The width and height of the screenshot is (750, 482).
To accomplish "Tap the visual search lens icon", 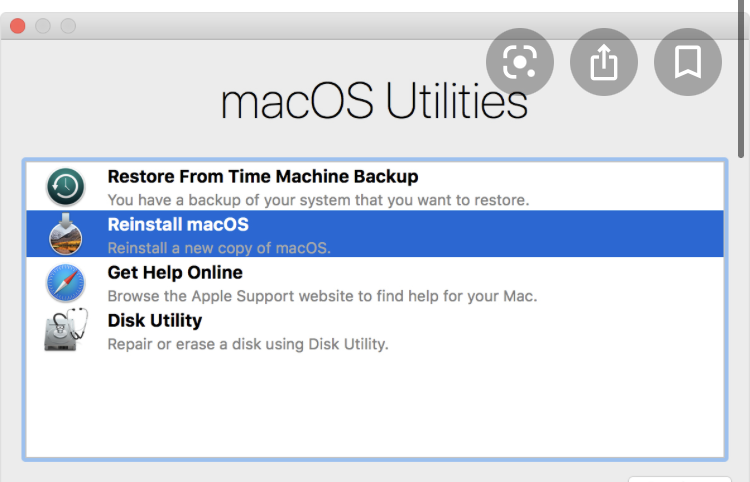I will tap(520, 63).
